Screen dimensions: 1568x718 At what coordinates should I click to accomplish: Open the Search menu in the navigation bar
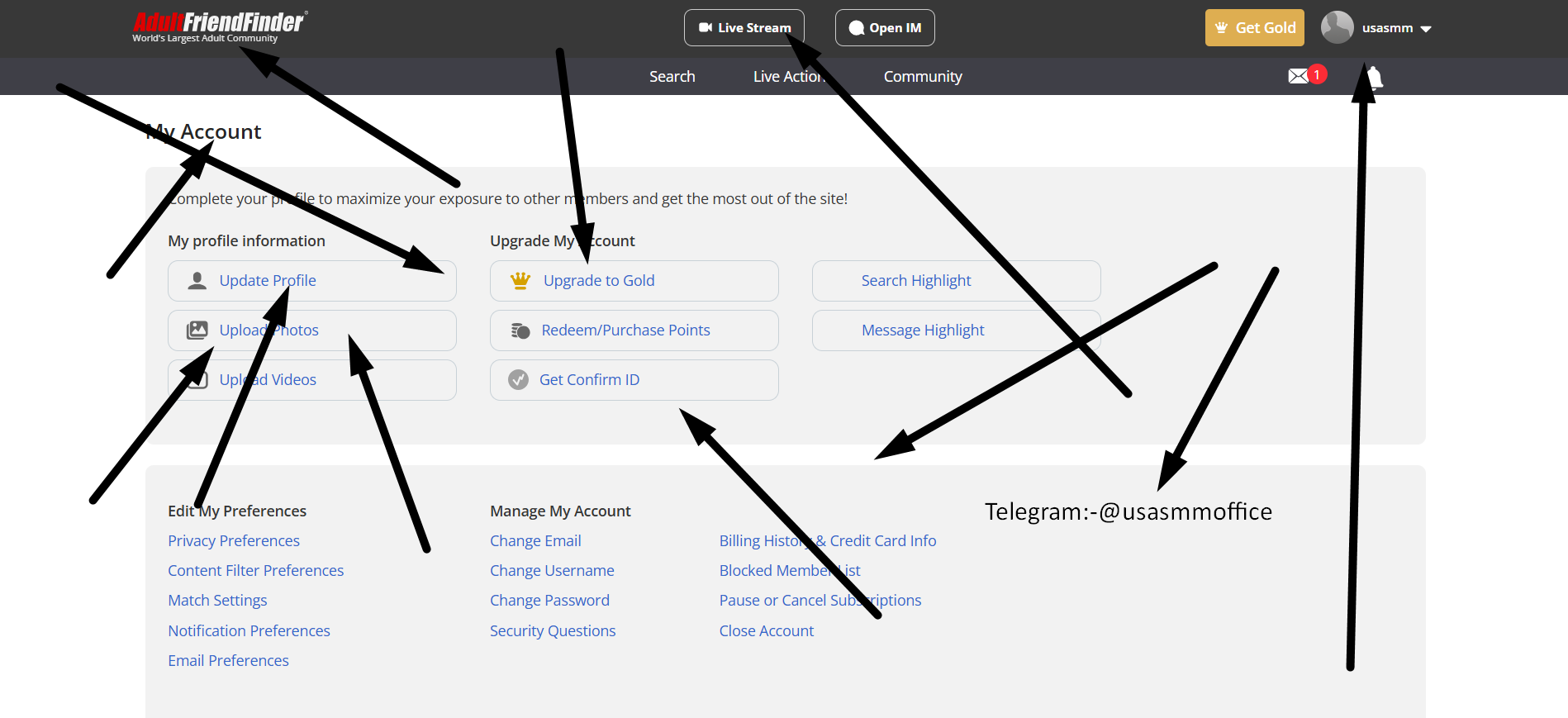672,77
